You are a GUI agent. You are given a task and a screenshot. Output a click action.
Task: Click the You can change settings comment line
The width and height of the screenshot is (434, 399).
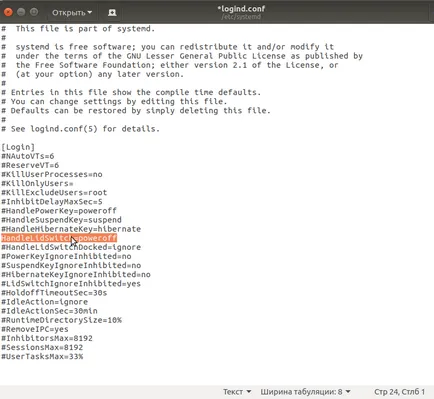[114, 101]
